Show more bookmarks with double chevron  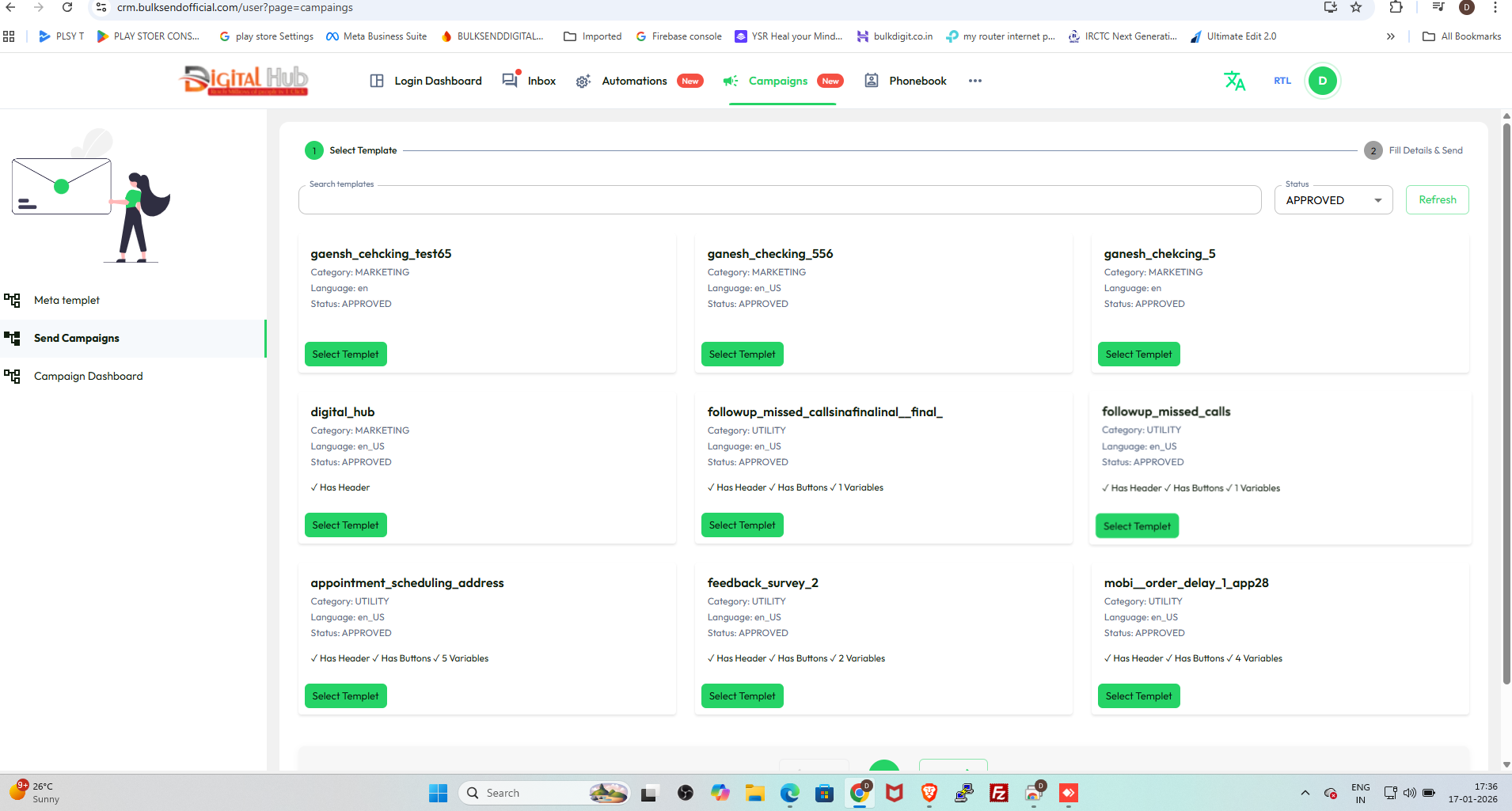1390,36
